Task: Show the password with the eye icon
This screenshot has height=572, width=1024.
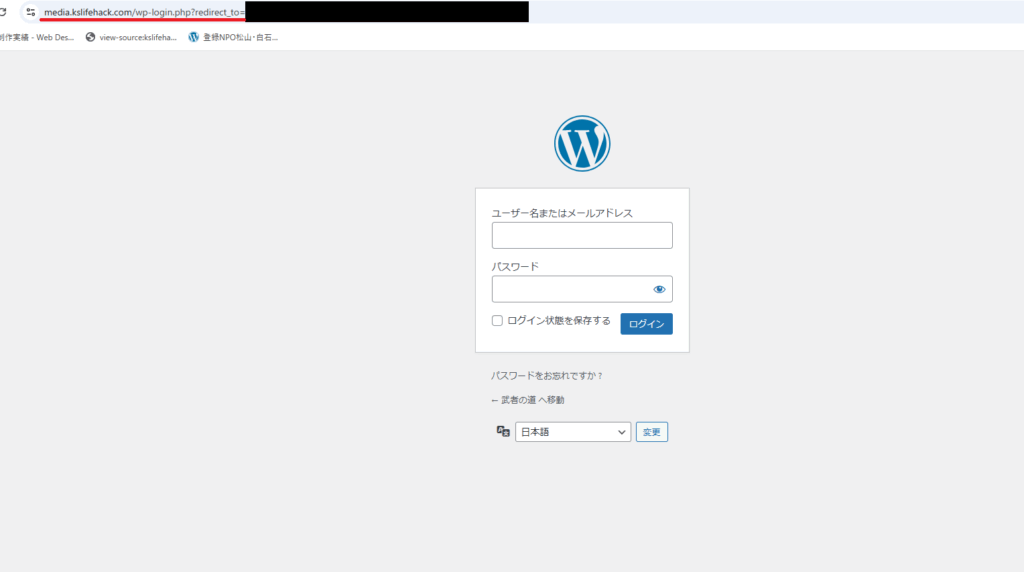Action: (x=659, y=289)
